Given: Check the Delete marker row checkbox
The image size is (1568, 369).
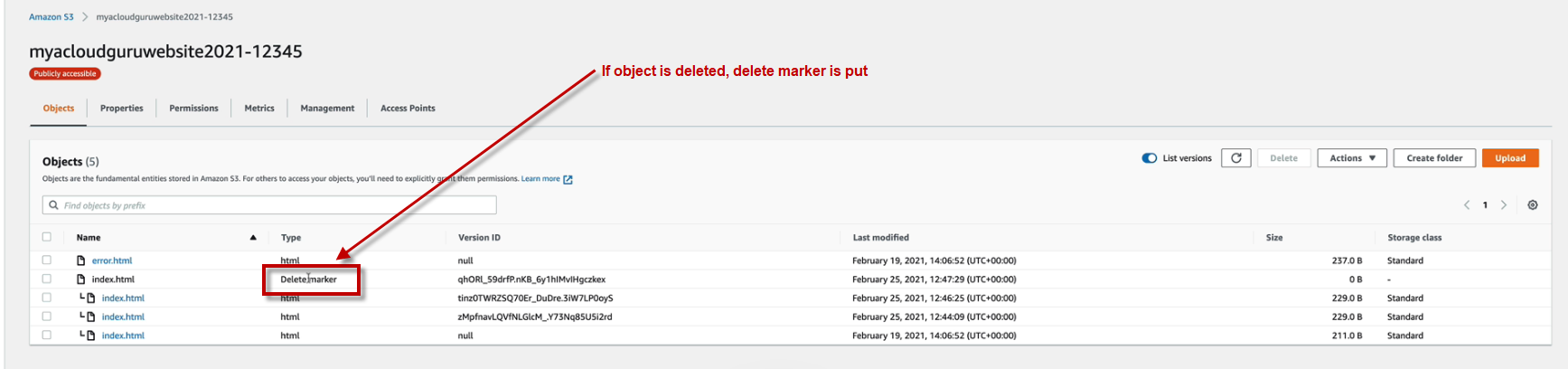Looking at the screenshot, I should point(47,279).
